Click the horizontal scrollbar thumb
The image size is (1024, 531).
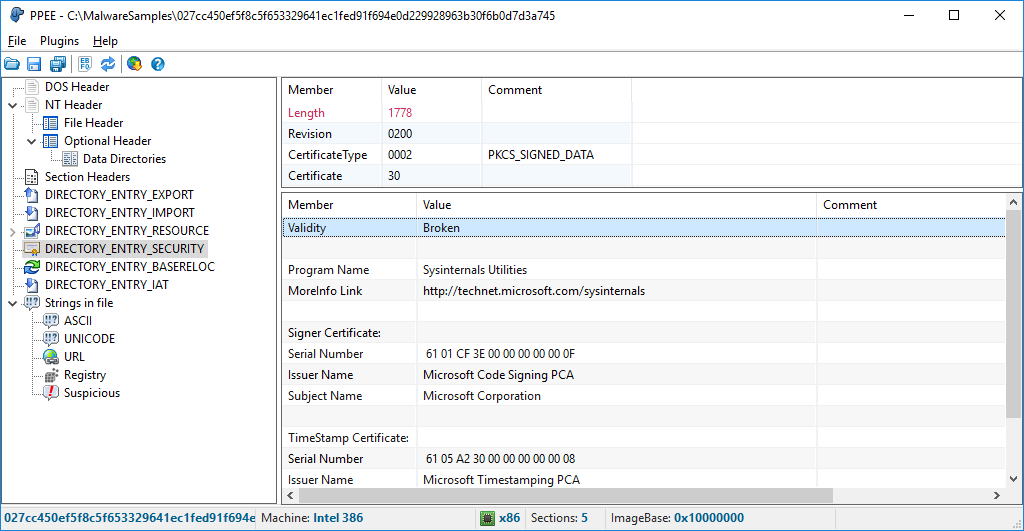566,496
